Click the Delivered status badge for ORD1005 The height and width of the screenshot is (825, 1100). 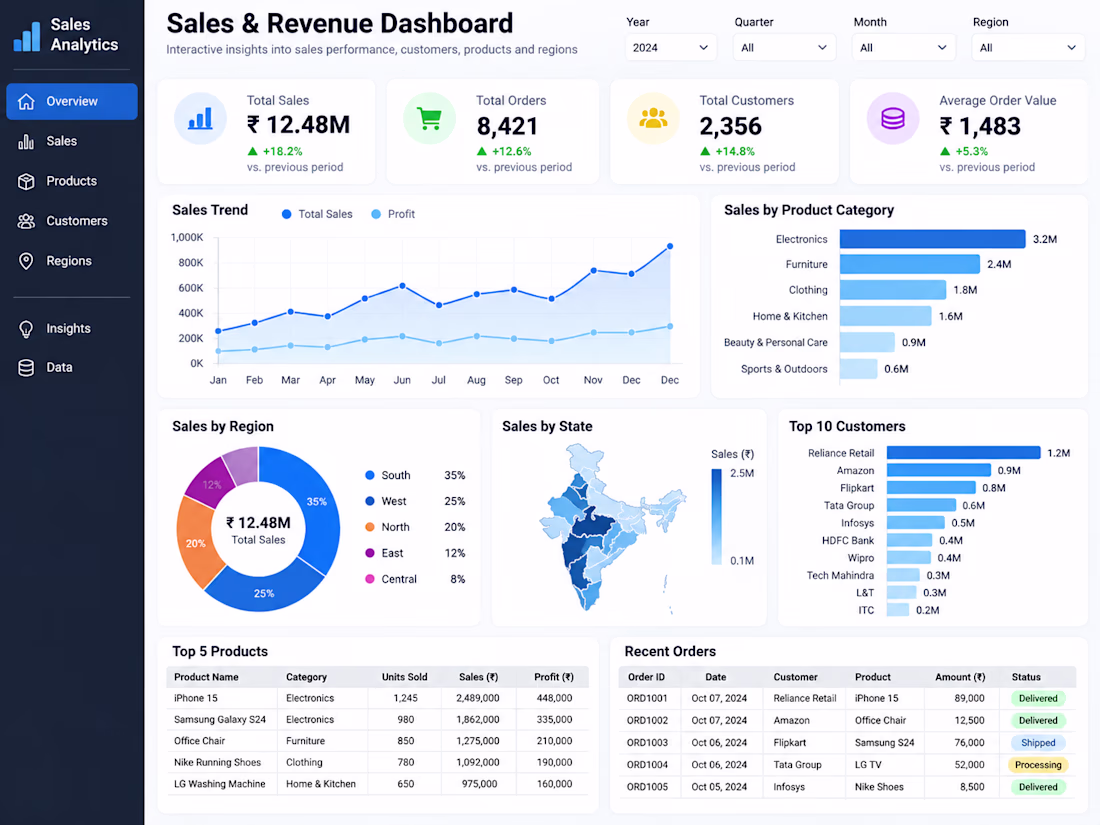tap(1038, 787)
